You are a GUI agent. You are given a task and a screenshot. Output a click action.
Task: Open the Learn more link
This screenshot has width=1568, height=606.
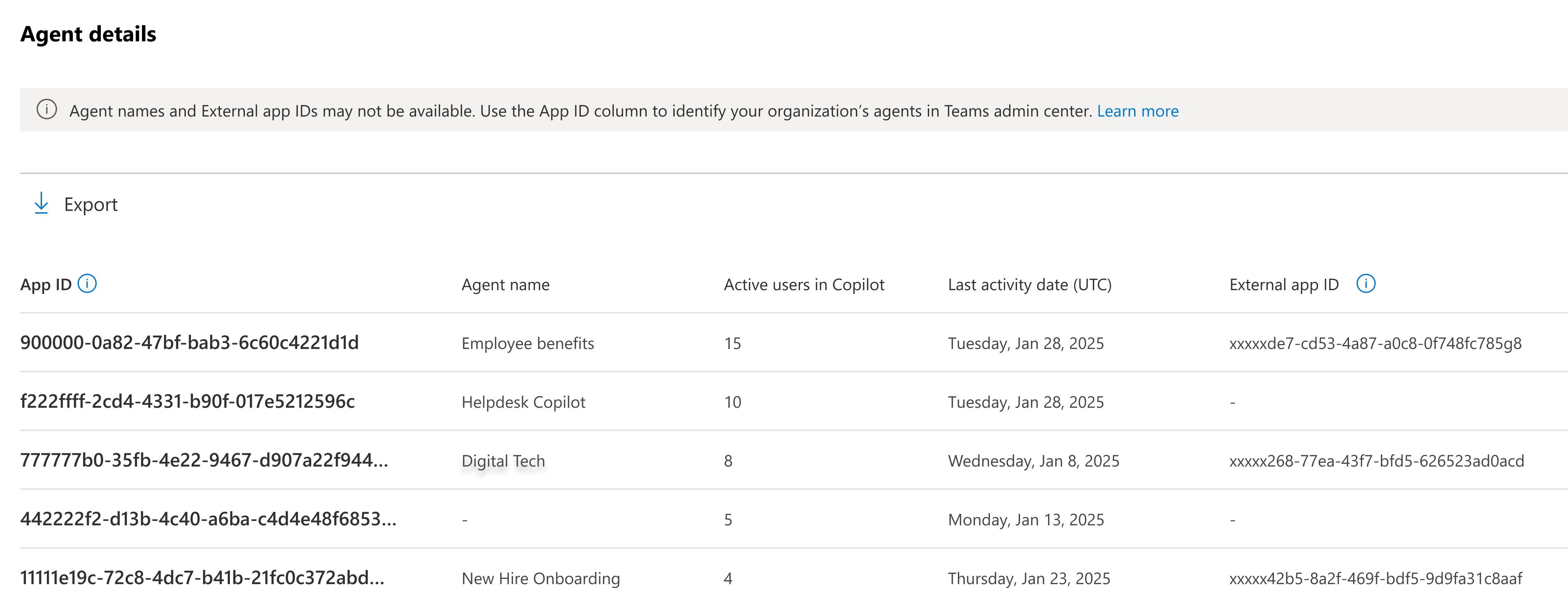click(x=1137, y=111)
